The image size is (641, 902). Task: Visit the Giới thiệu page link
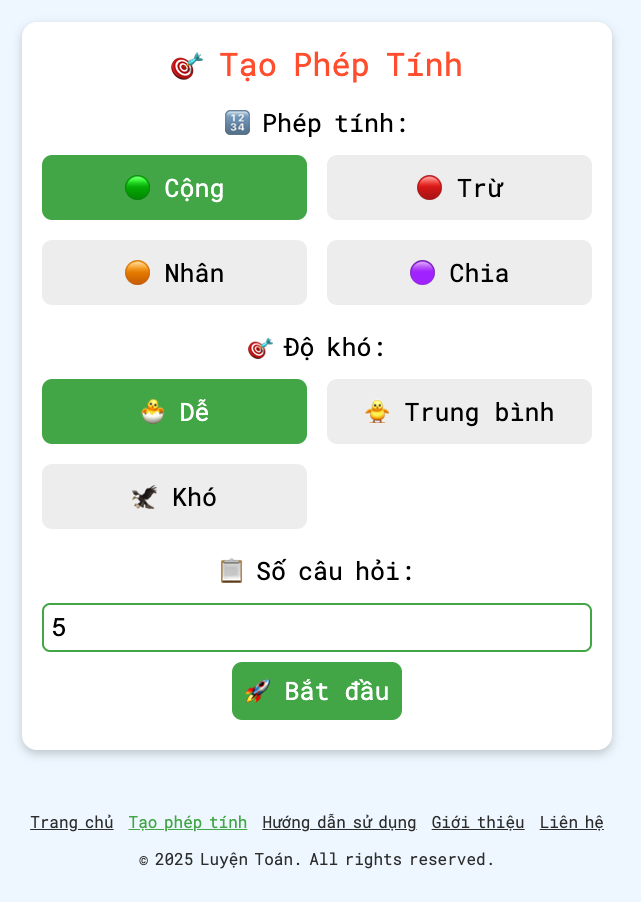pyautogui.click(x=478, y=823)
